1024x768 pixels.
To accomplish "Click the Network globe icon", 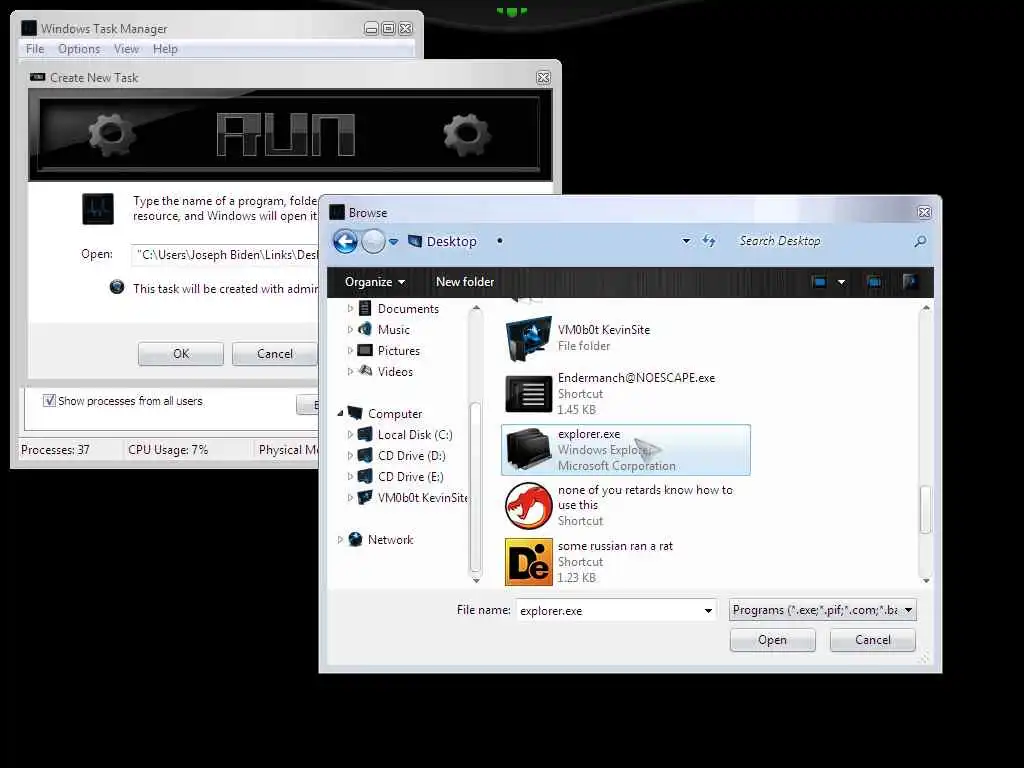I will point(355,539).
